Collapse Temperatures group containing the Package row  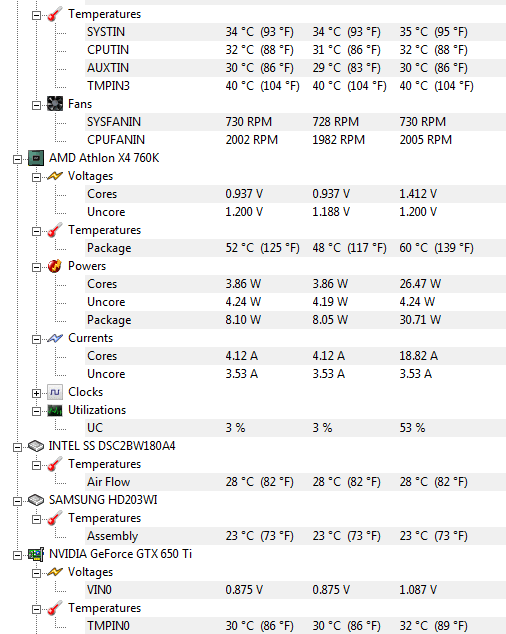36,231
